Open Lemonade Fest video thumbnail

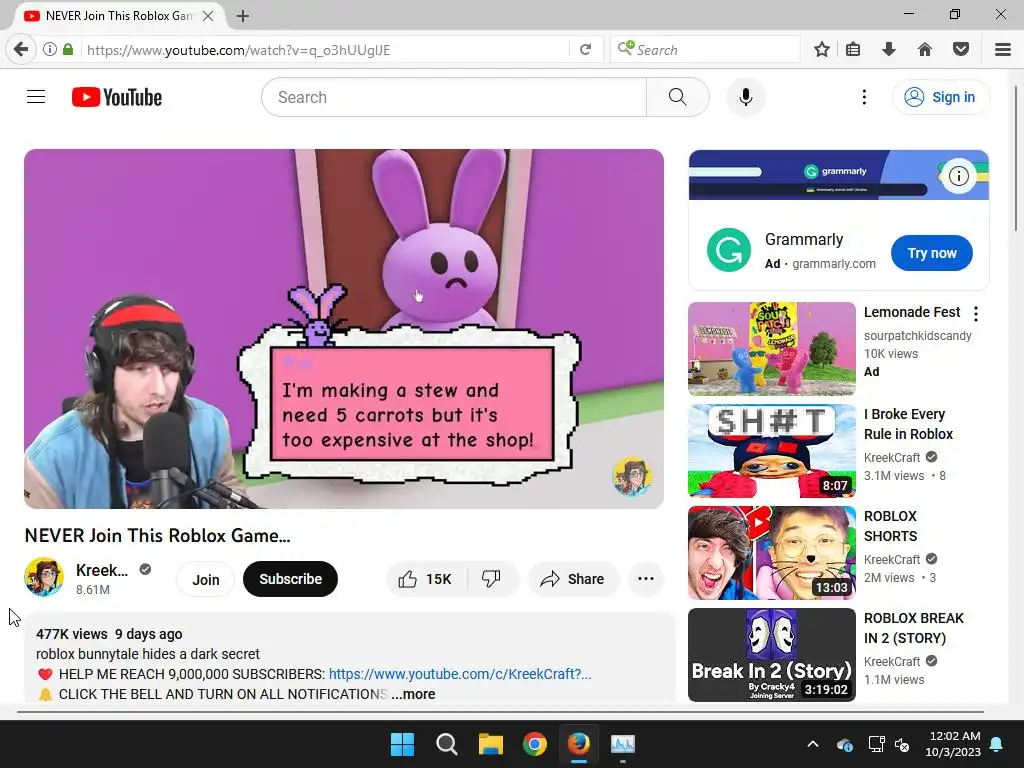click(772, 349)
